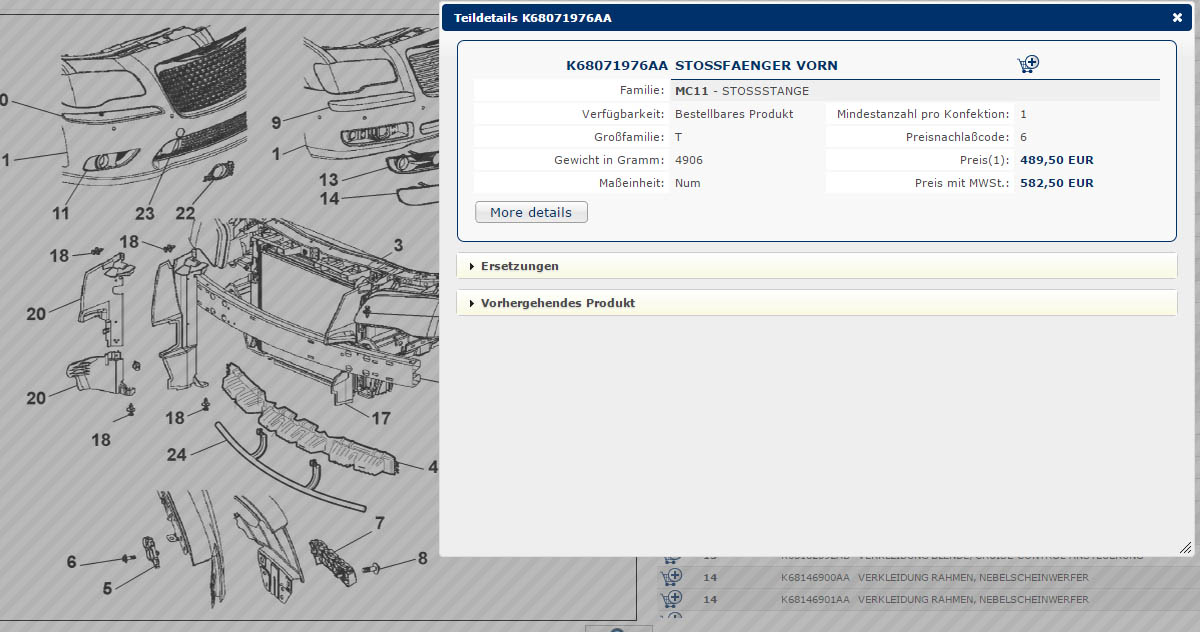The height and width of the screenshot is (632, 1200).
Task: Select callout number 22 fog lamp bezel
Action: click(x=185, y=213)
